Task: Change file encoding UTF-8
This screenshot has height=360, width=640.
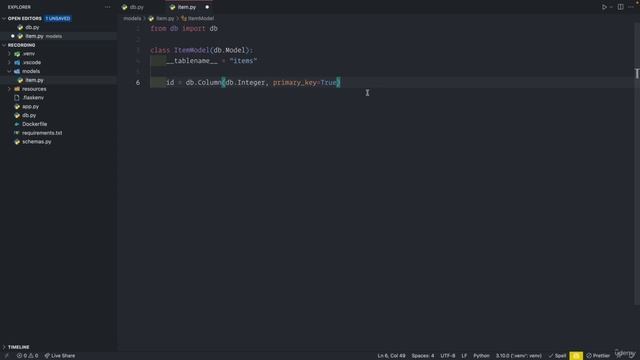Action: tap(448, 356)
